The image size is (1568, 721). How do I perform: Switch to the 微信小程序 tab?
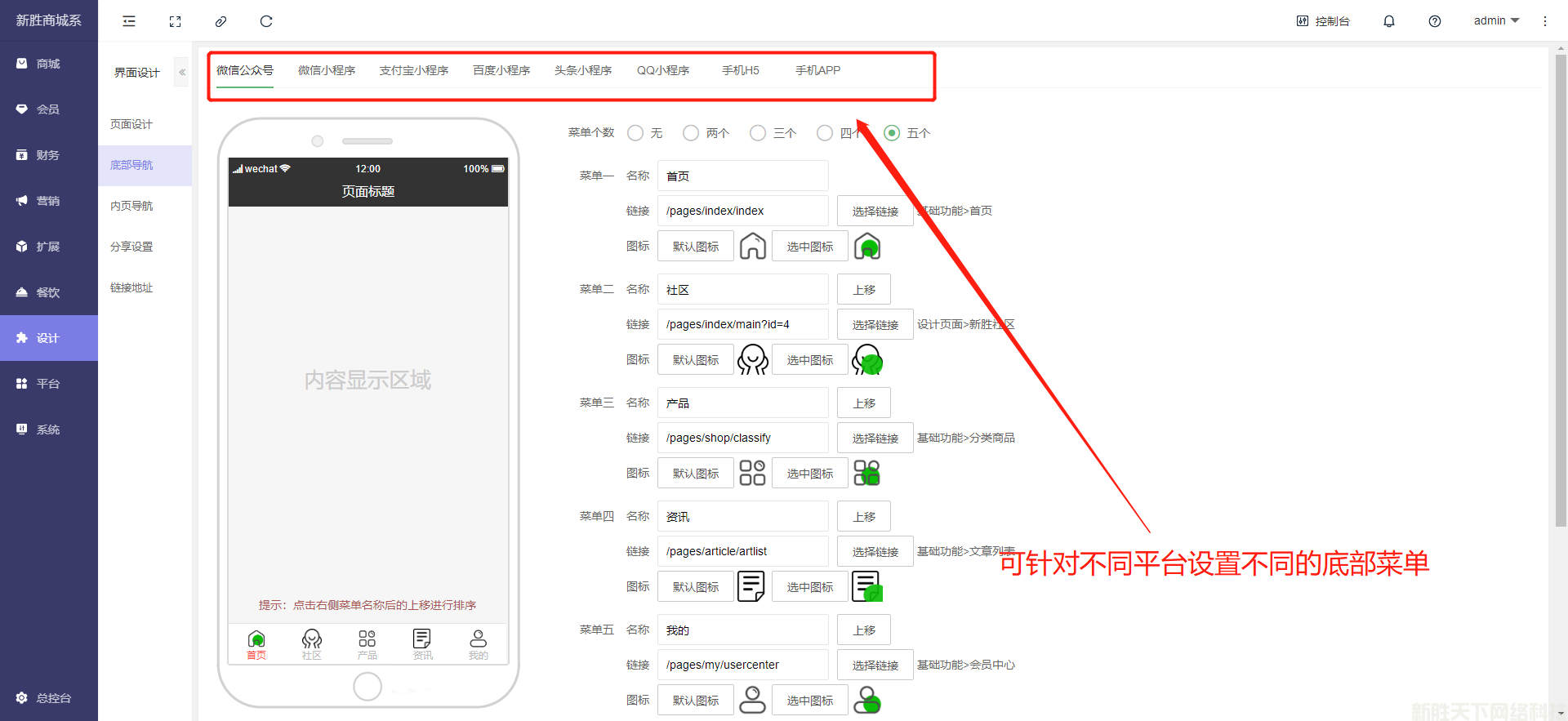coord(327,71)
